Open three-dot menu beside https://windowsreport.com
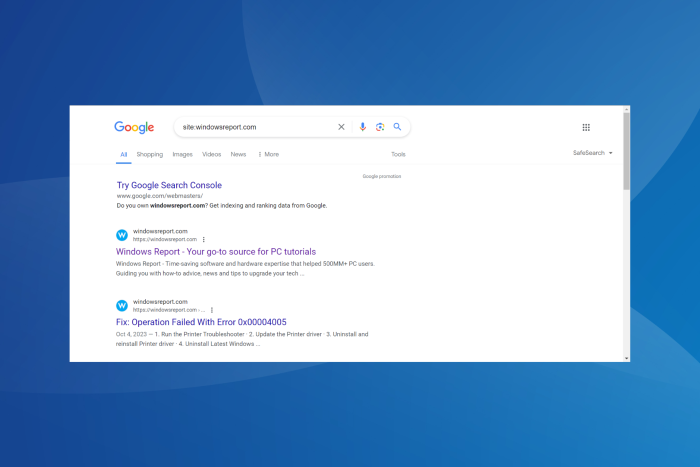This screenshot has width=700, height=467. coord(204,240)
